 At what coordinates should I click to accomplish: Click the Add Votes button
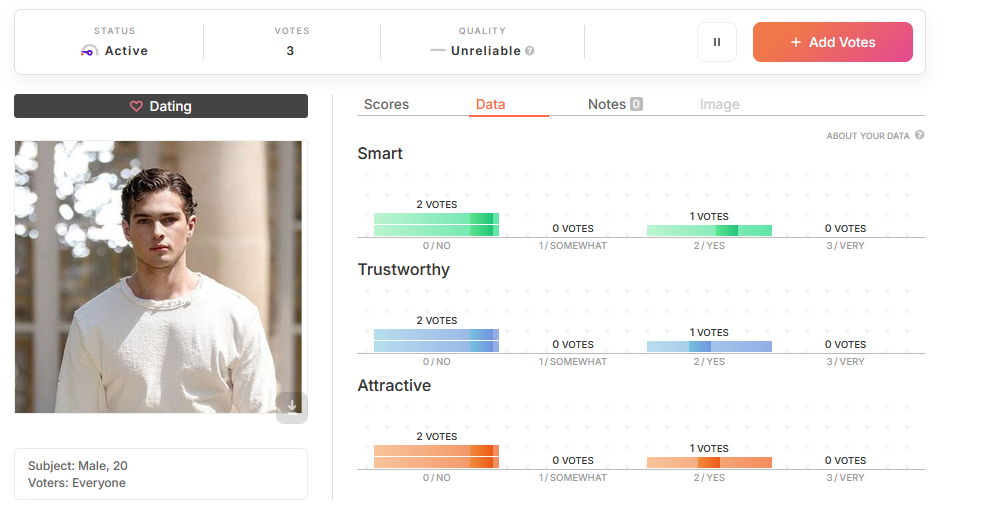(833, 42)
